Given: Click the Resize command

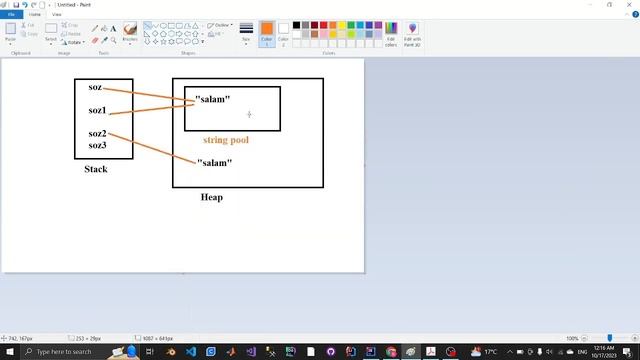Looking at the screenshot, I should click(x=71, y=34).
